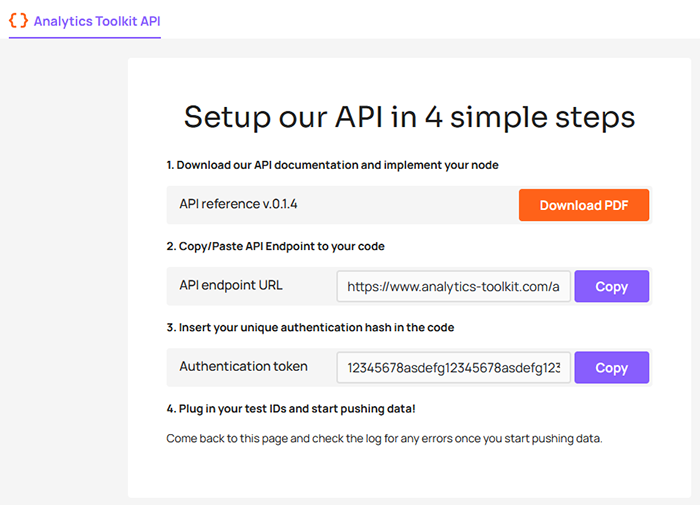This screenshot has height=505, width=700.
Task: Click step 3 'Insert your unique authentication hash' text
Action: tap(310, 328)
